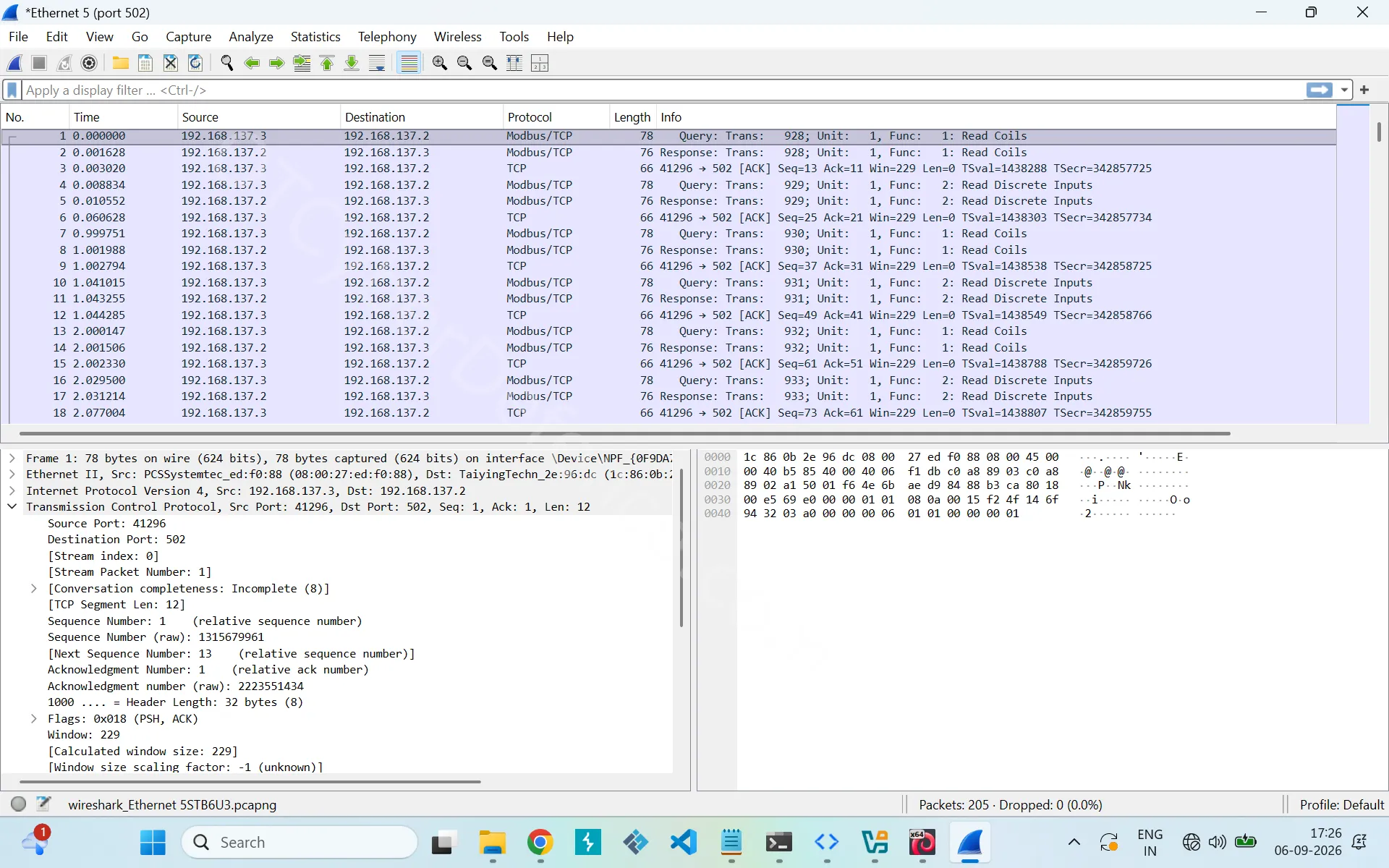Screen dimensions: 1389x868
Task: Click the display filter input field
Action: [x=662, y=90]
